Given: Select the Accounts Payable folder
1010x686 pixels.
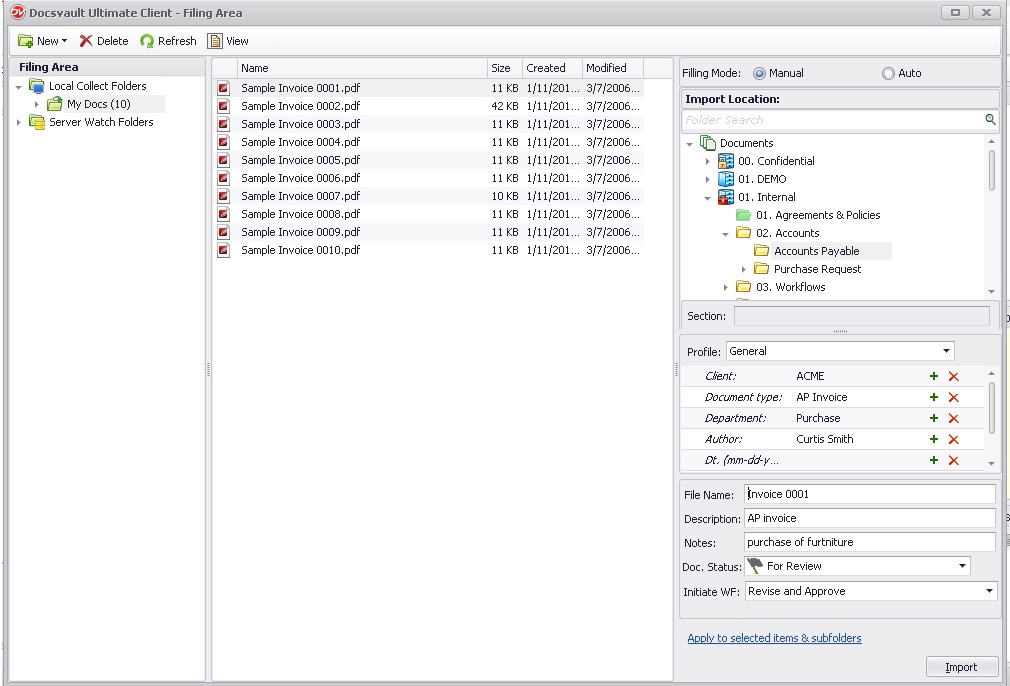Looking at the screenshot, I should (x=816, y=251).
